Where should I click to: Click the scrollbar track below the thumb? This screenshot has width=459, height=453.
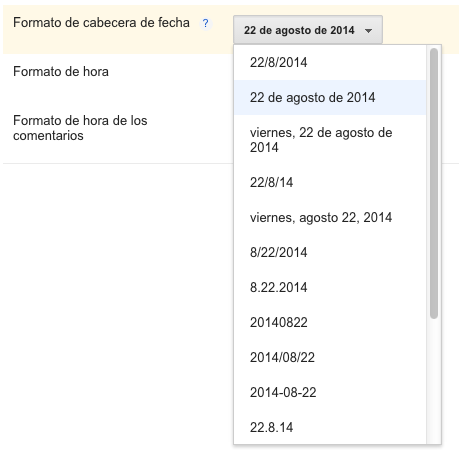tap(434, 381)
